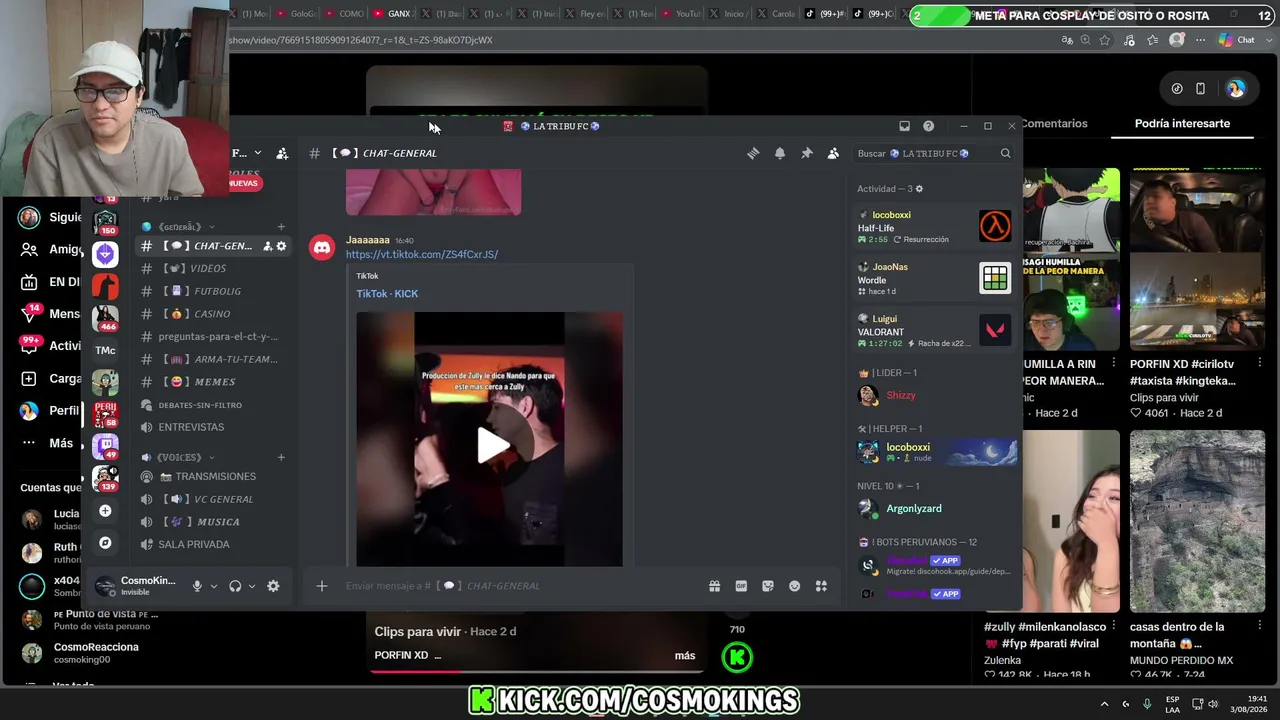The width and height of the screenshot is (1280, 720).
Task: Open the CASINO channel
Action: pyautogui.click(x=212, y=314)
